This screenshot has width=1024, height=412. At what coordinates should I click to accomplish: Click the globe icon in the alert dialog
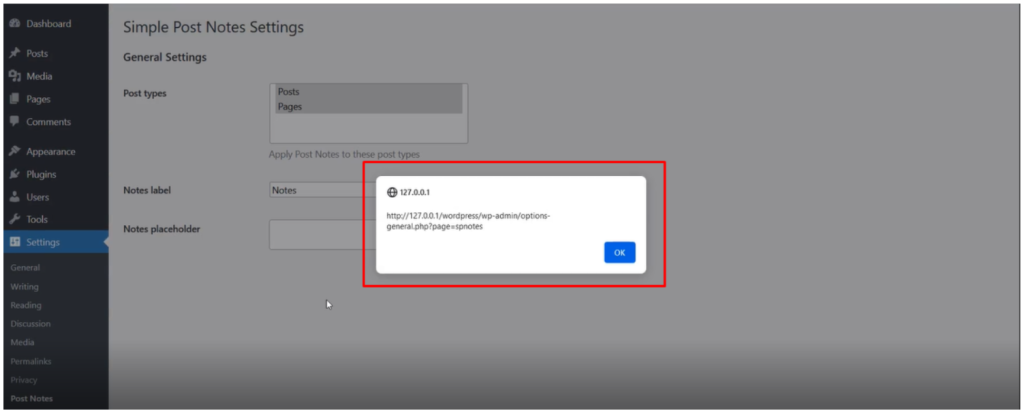(x=392, y=193)
